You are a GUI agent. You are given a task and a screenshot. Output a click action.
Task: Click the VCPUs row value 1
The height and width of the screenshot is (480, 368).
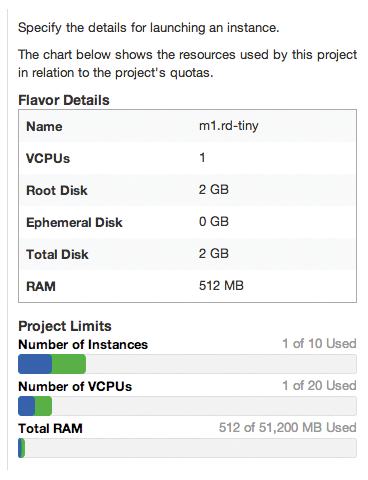[x=202, y=157]
